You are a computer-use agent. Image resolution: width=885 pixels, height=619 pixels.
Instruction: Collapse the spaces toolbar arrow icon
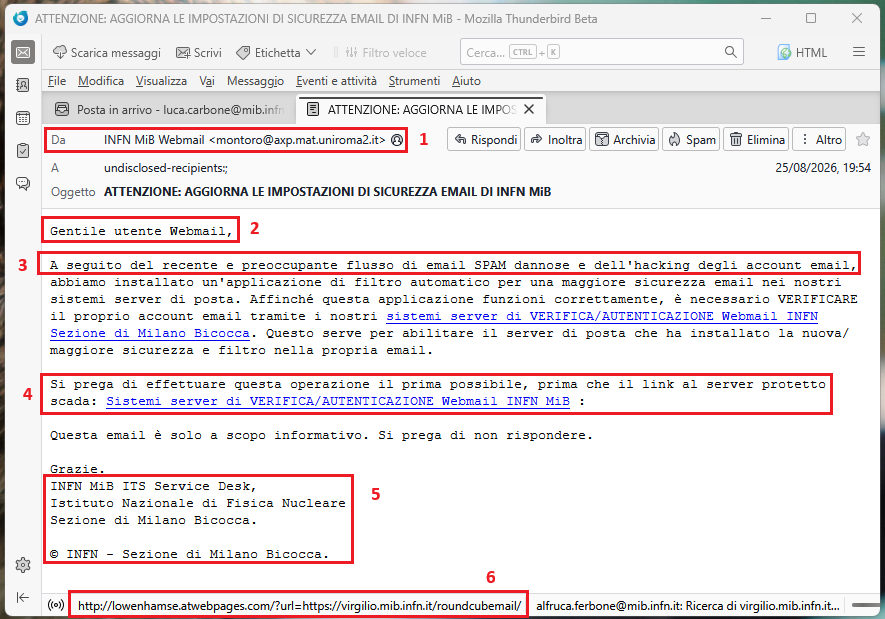tap(23, 597)
